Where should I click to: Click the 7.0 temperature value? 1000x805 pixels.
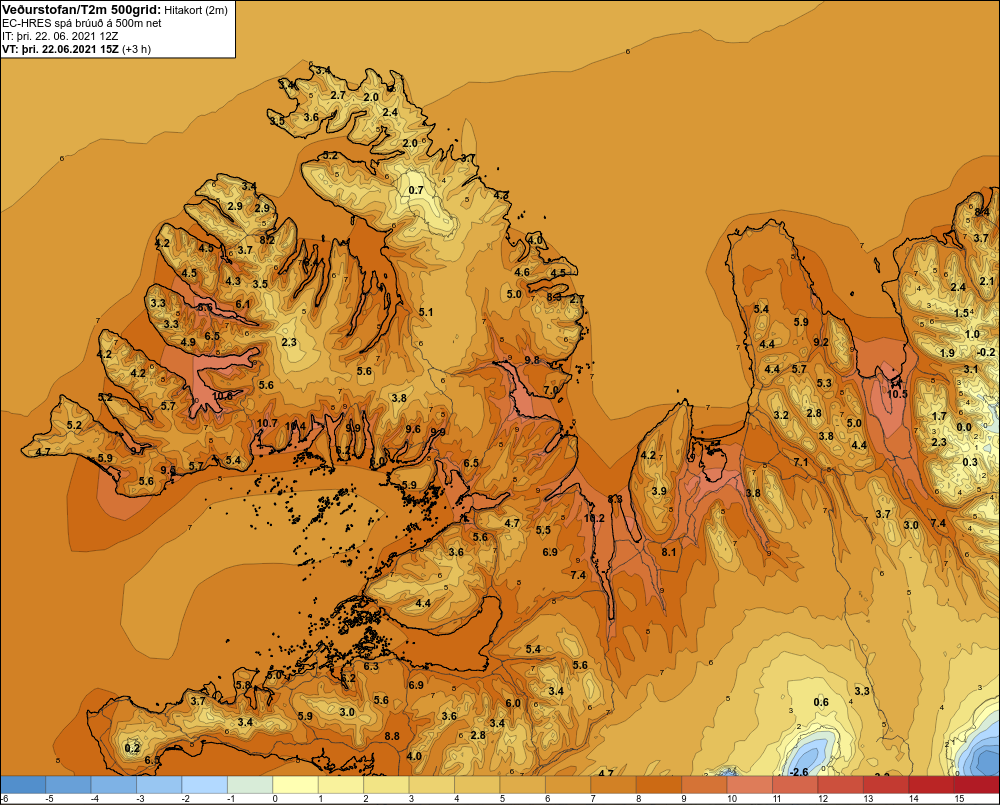click(x=550, y=390)
